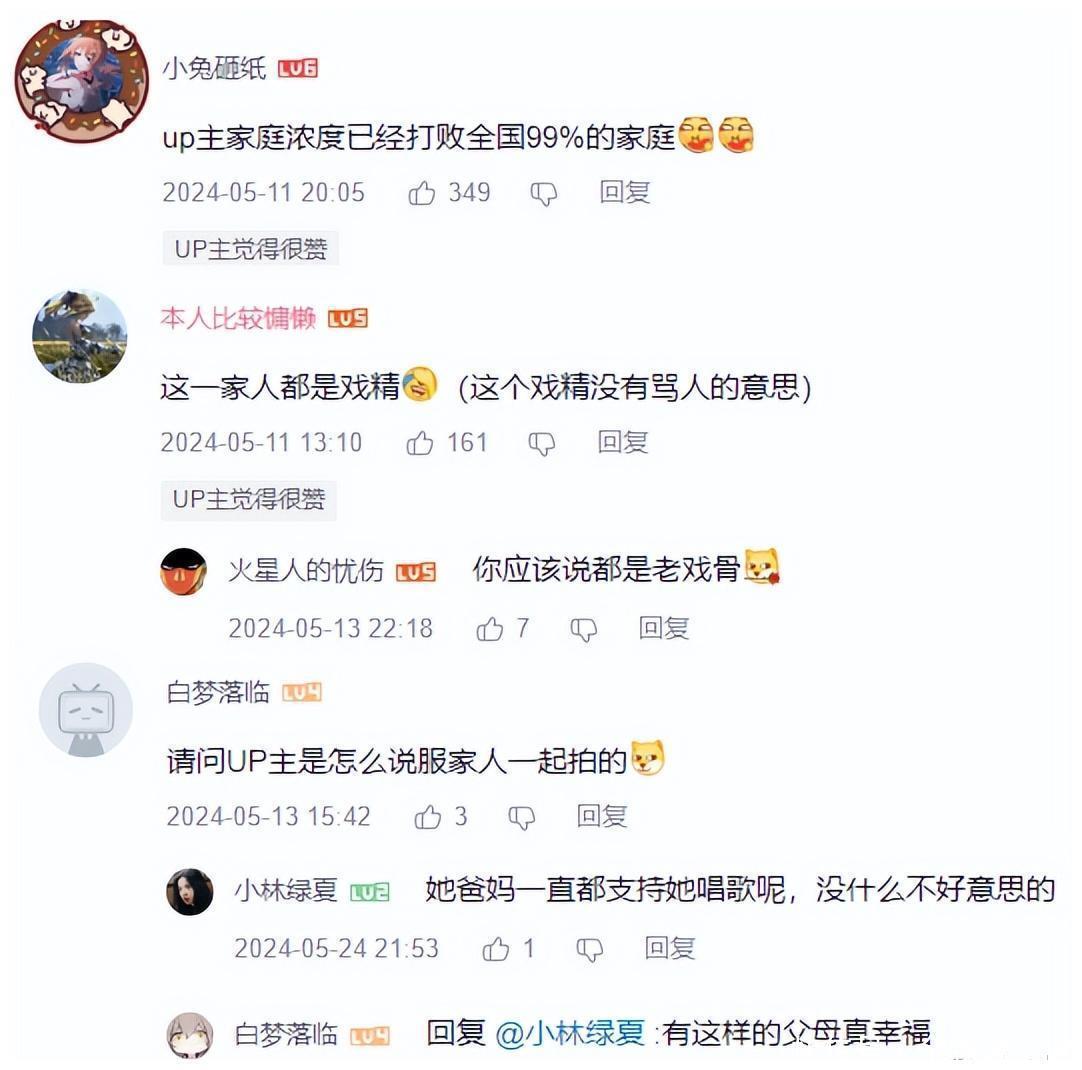Image resolution: width=1082 pixels, height=1070 pixels.
Task: Dislike the comment by 小兔砸纸
Action: 544,194
